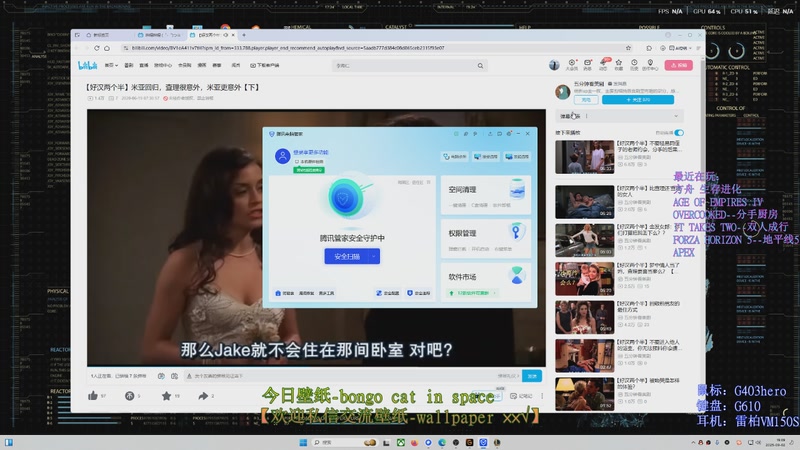The height and width of the screenshot is (450, 800).
Task: Click the 权限管理 key shield icon
Action: 516,232
